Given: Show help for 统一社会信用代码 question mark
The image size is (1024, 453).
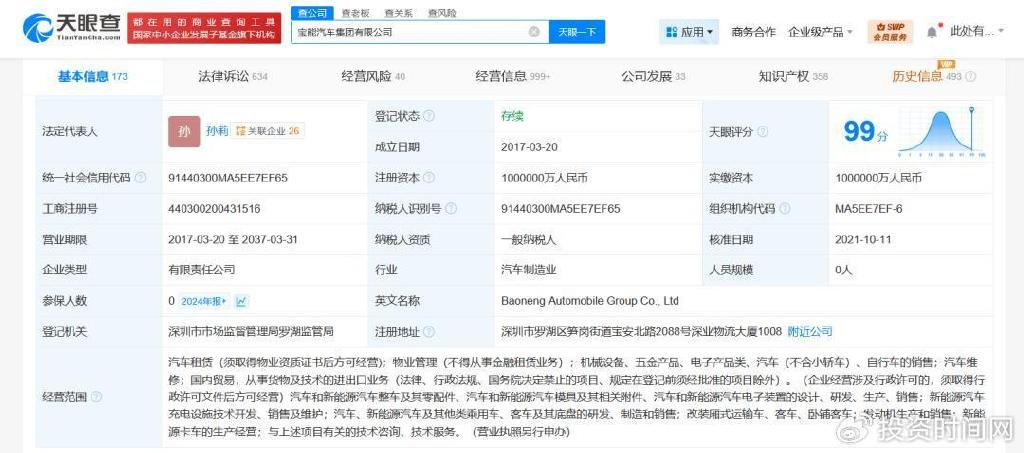Looking at the screenshot, I should coord(140,178).
